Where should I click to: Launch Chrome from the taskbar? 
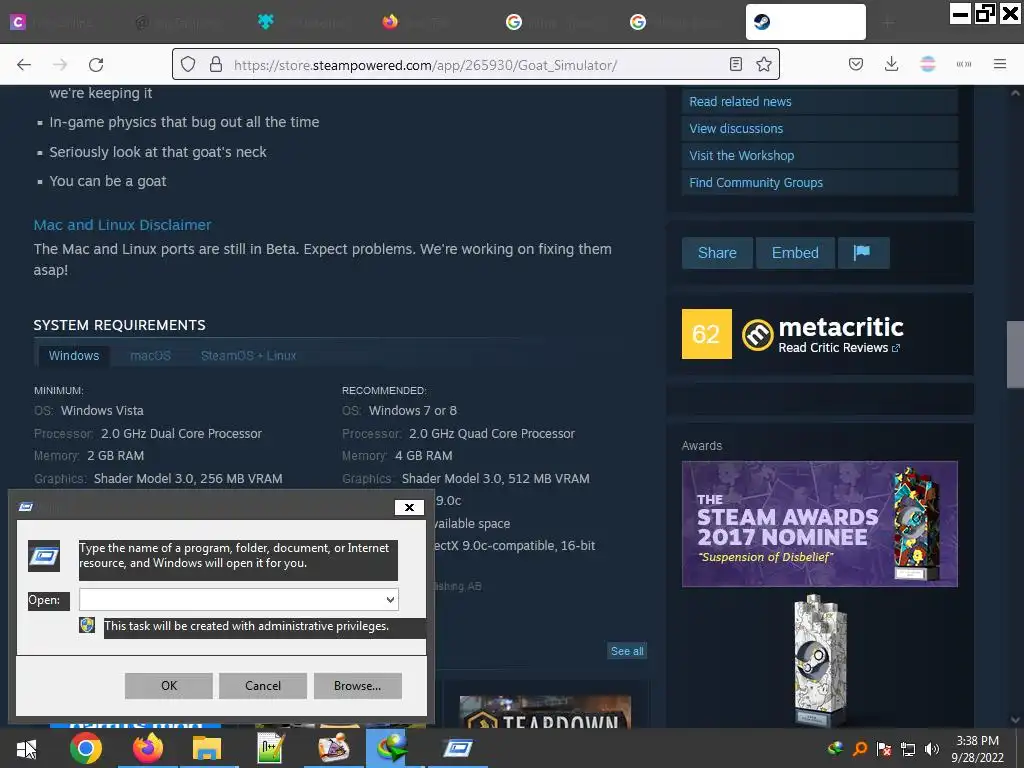coord(86,748)
